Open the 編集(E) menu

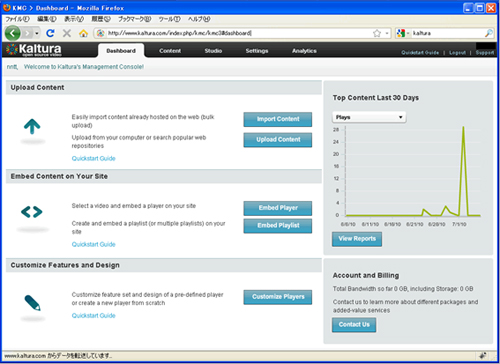click(47, 19)
